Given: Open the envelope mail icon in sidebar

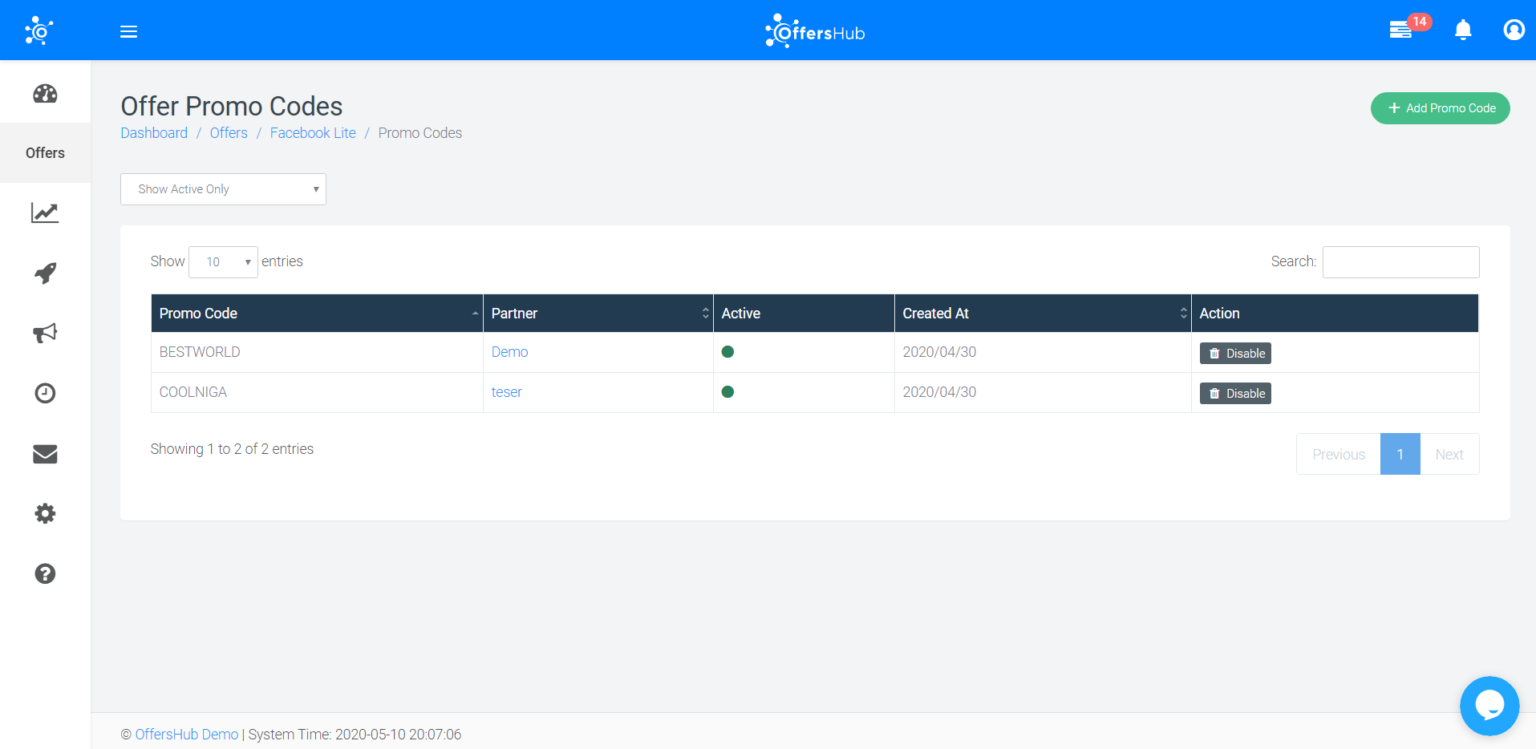Looking at the screenshot, I should (x=45, y=454).
